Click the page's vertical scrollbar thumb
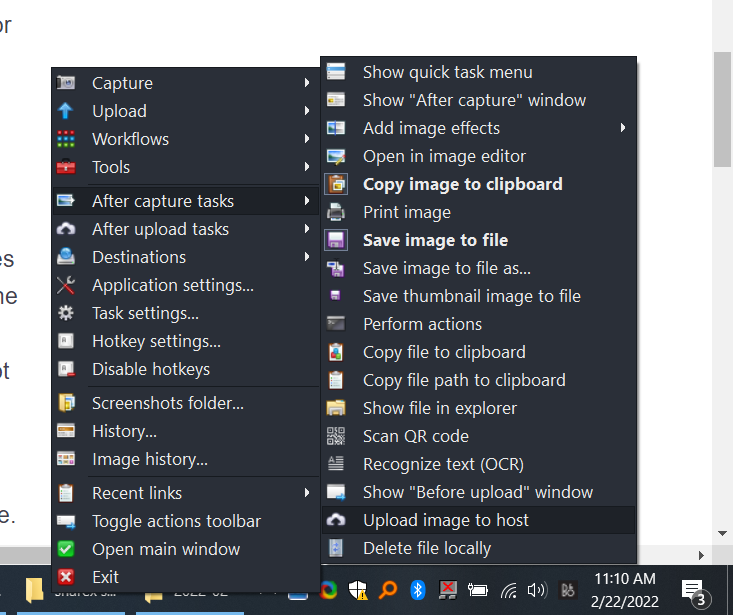733x615 pixels. point(723,108)
